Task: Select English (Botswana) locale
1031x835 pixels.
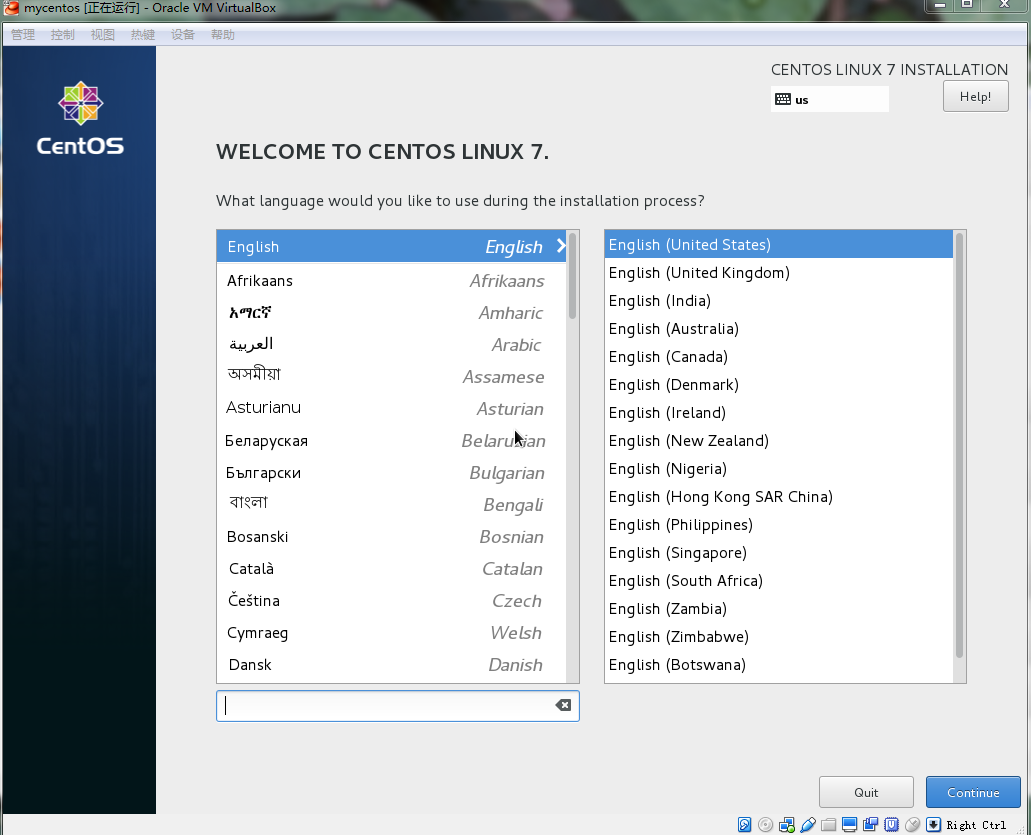Action: [779, 665]
